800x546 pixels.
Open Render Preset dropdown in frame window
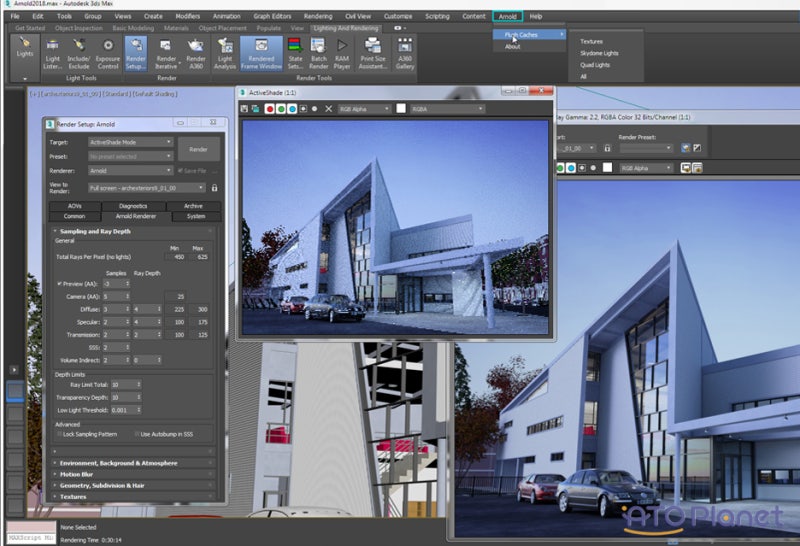[646, 148]
